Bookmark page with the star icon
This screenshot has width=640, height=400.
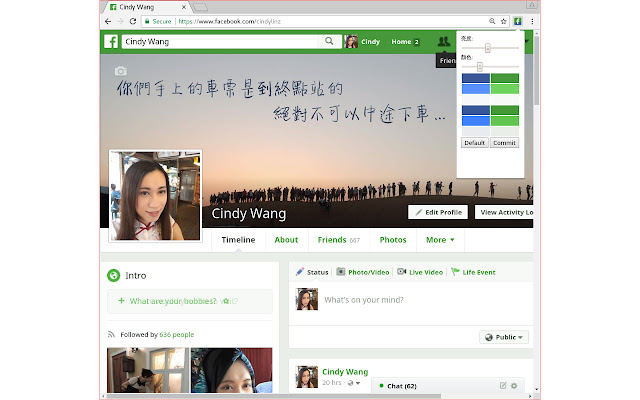tap(504, 21)
